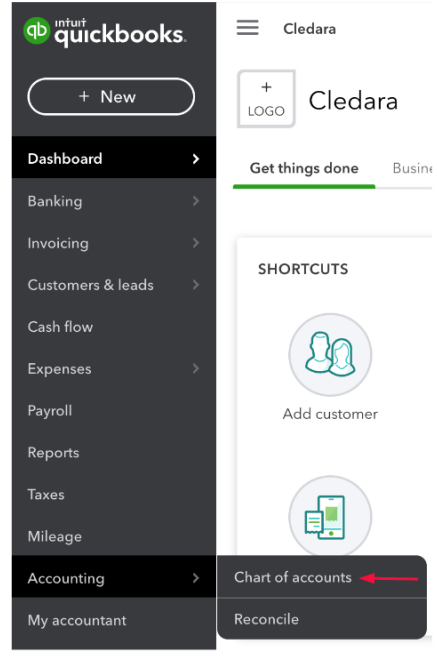Go to Payroll in sidebar
The width and height of the screenshot is (437, 661).
click(x=50, y=411)
